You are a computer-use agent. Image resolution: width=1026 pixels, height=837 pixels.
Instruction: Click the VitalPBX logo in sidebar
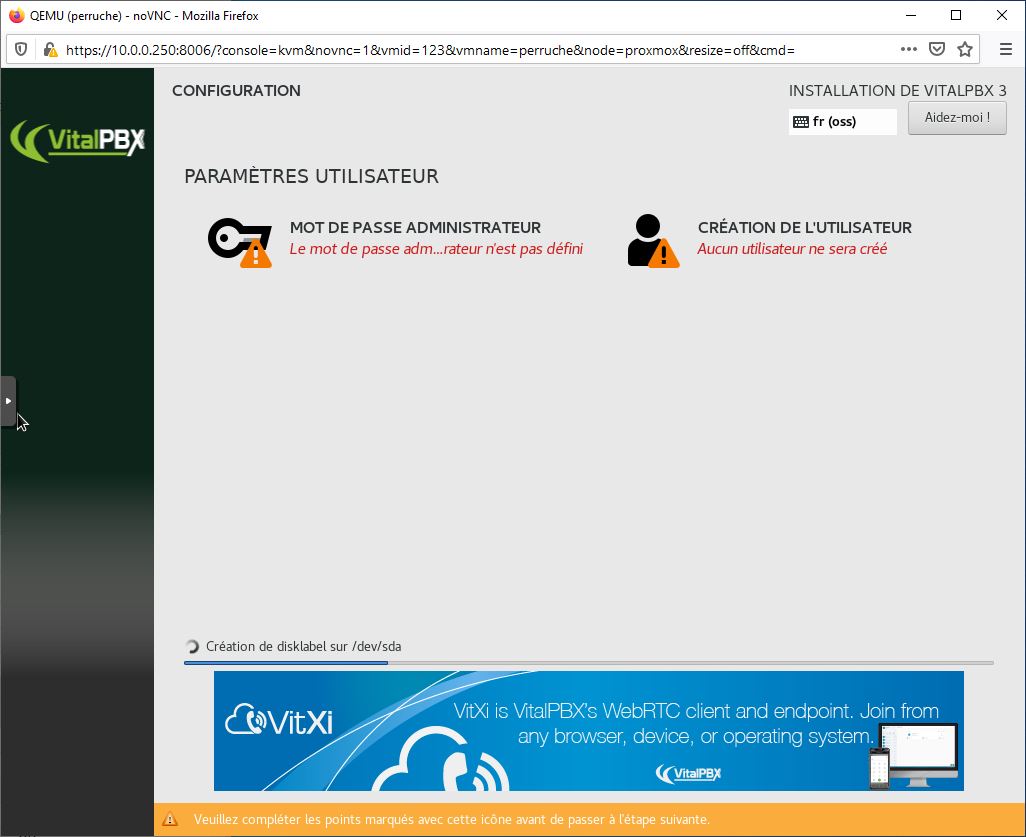[77, 140]
